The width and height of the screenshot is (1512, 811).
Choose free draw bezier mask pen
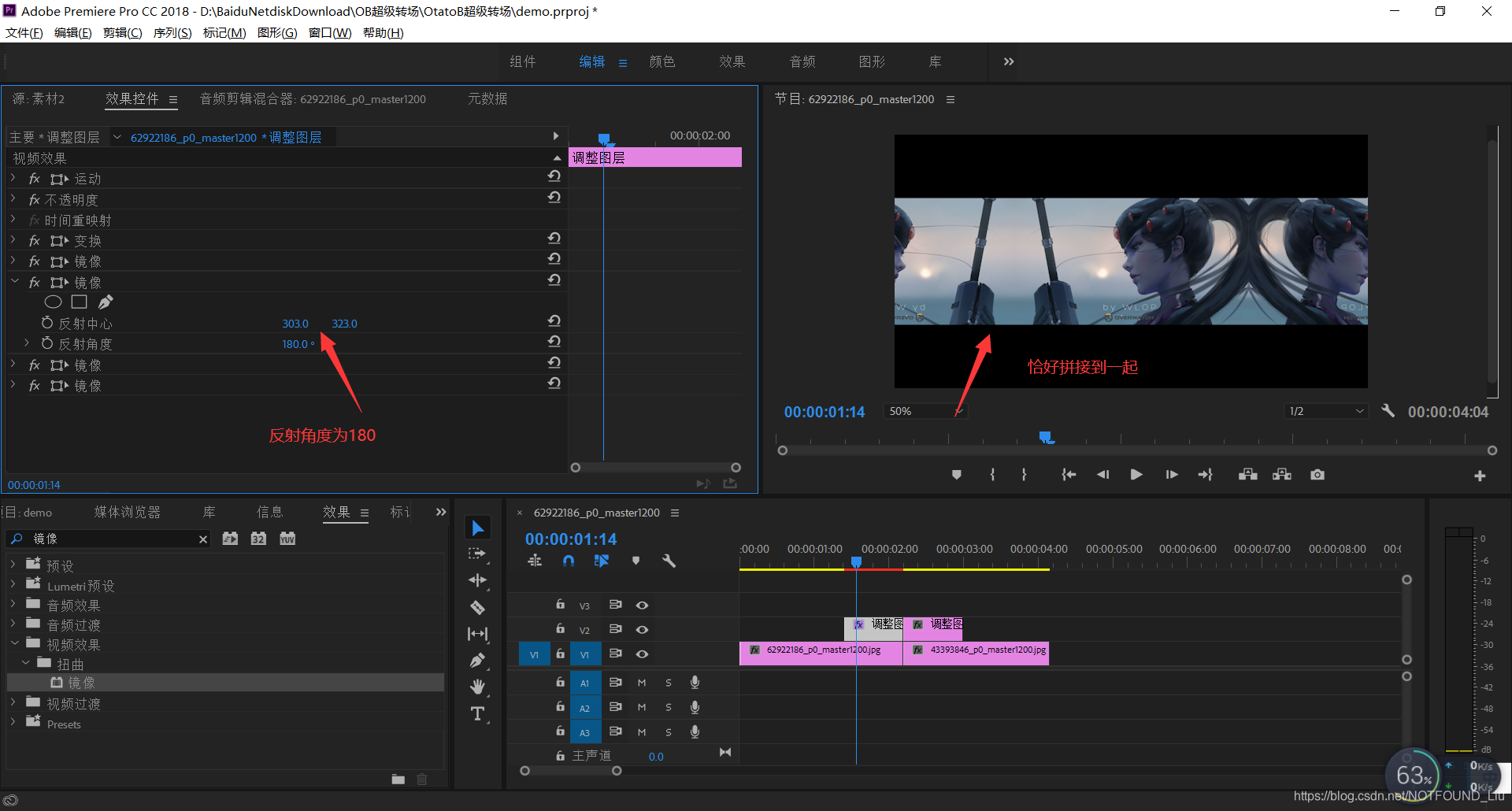click(x=106, y=302)
